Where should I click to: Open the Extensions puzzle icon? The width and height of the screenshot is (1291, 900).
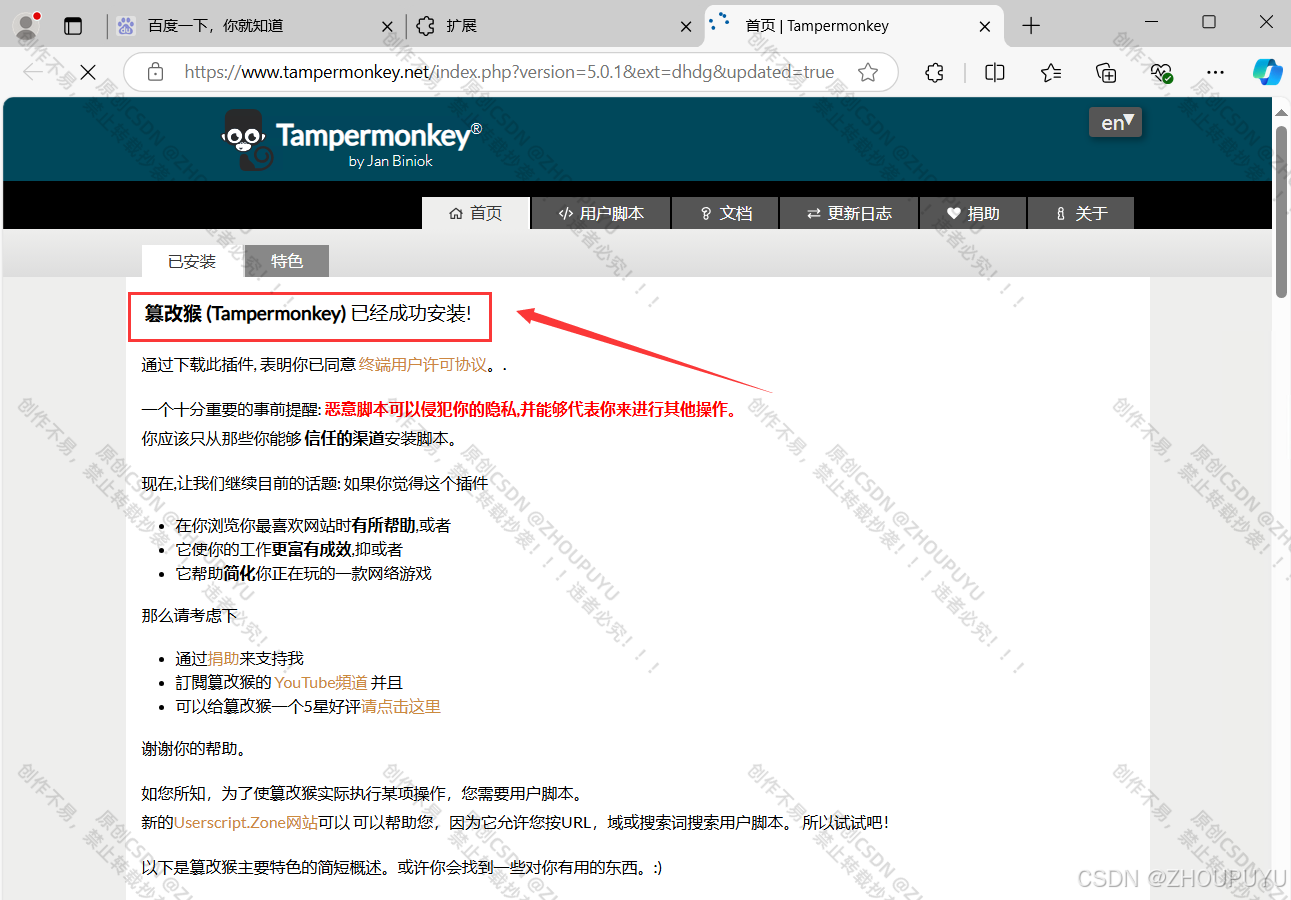pos(934,72)
